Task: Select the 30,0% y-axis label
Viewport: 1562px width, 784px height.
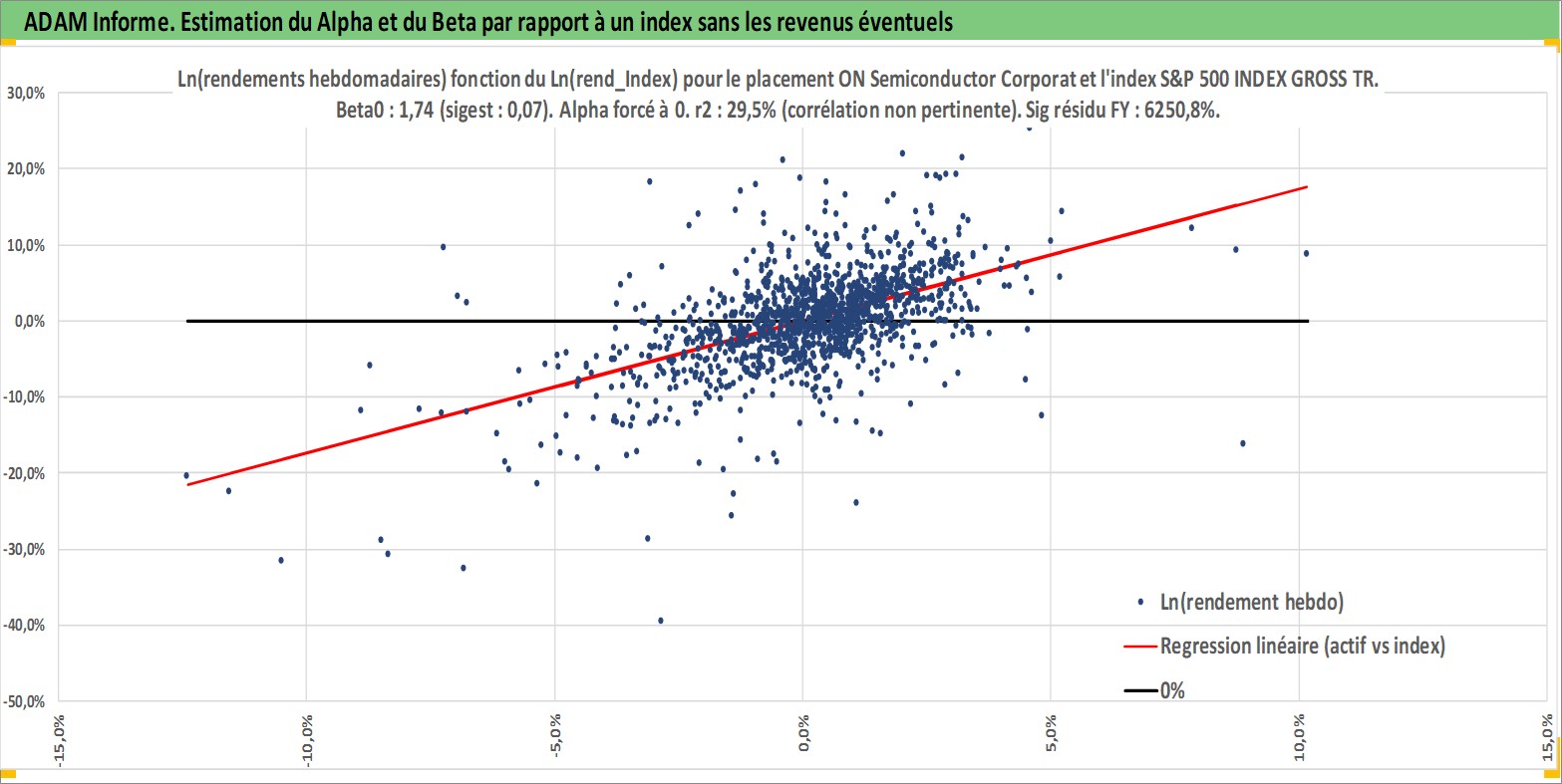Action: [26, 93]
